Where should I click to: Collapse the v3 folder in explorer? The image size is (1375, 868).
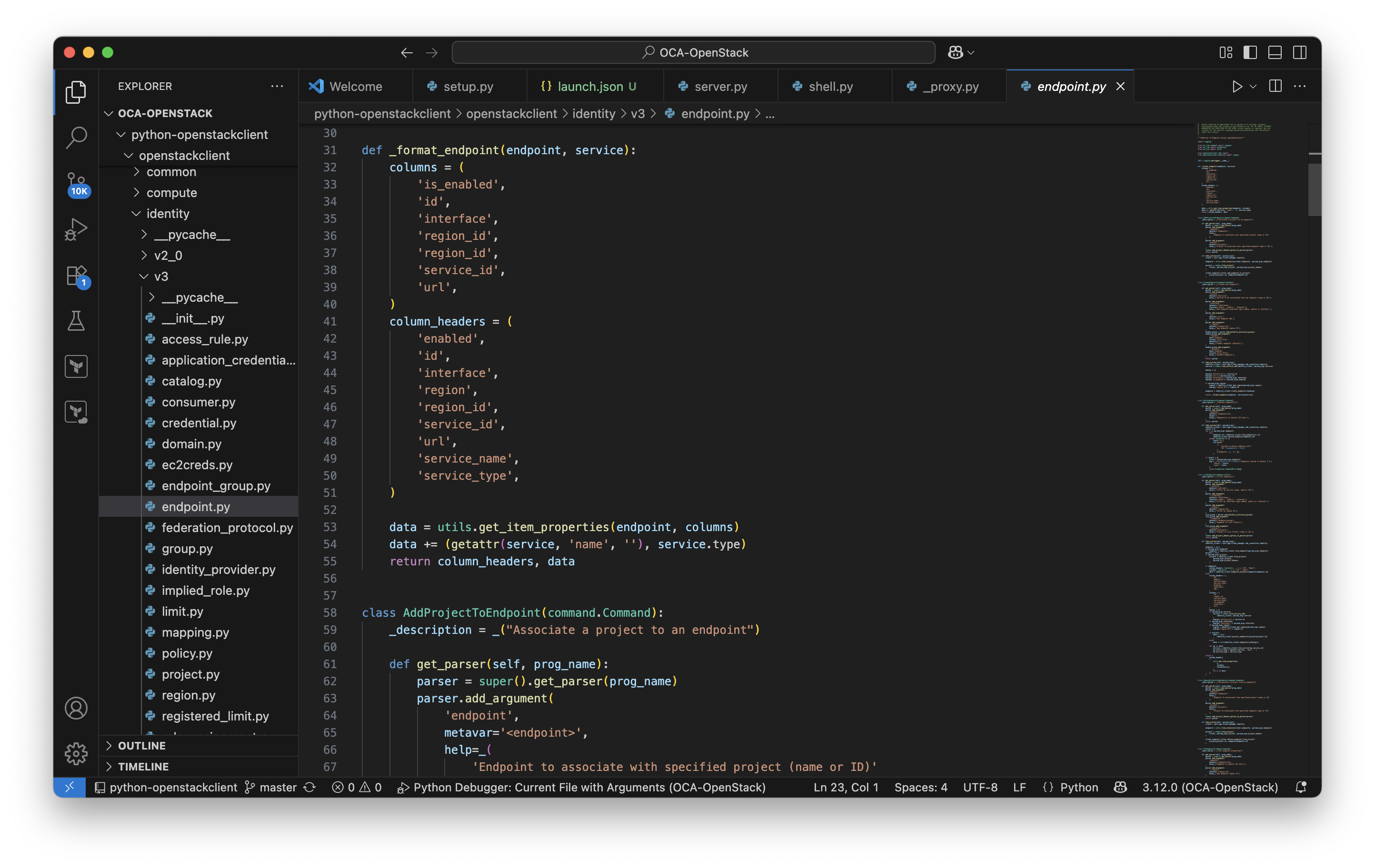click(x=160, y=276)
